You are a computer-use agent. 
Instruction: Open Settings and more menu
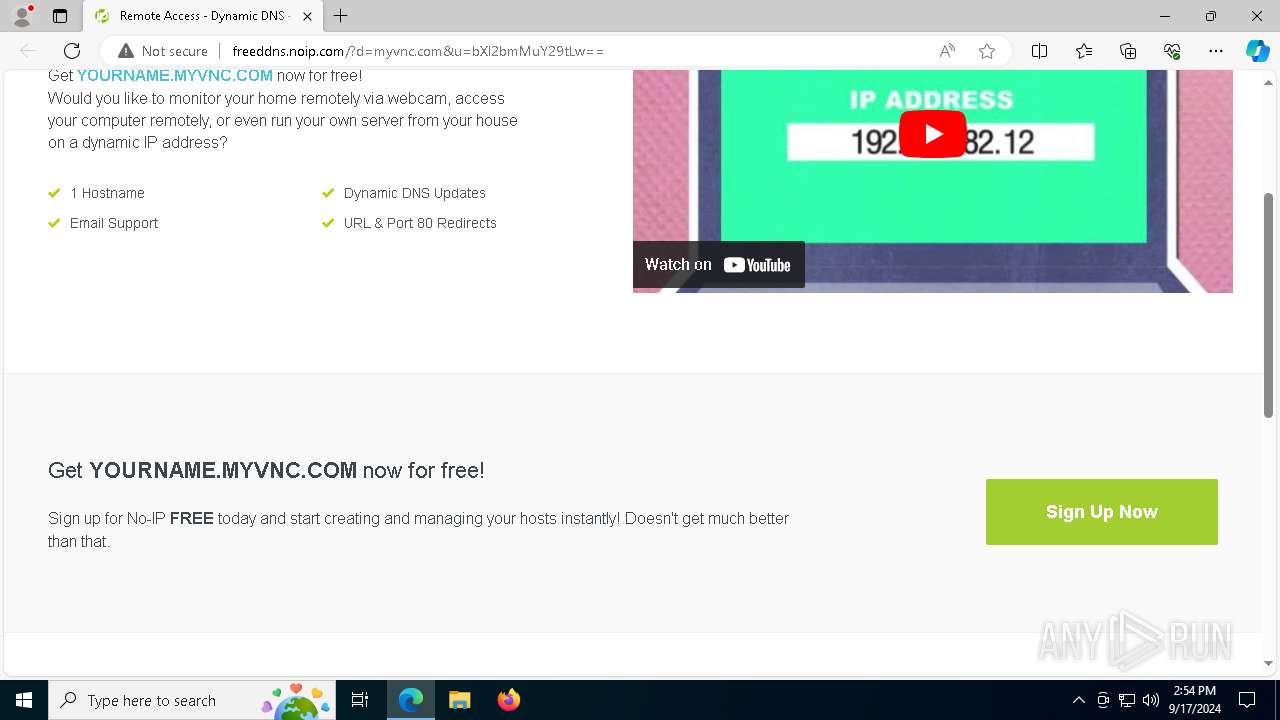pos(1216,51)
